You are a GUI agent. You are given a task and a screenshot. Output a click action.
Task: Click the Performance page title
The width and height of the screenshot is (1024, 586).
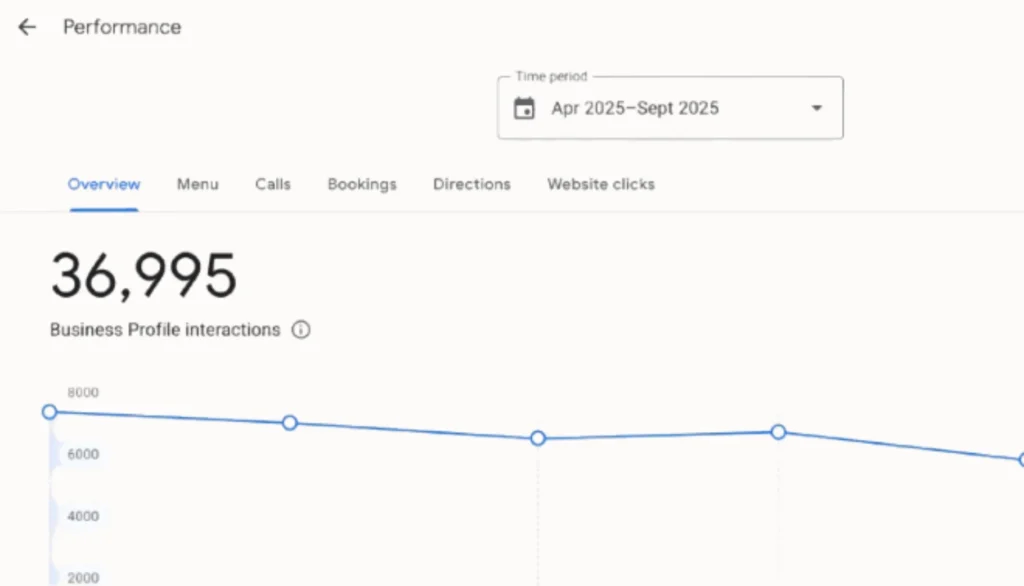point(122,27)
